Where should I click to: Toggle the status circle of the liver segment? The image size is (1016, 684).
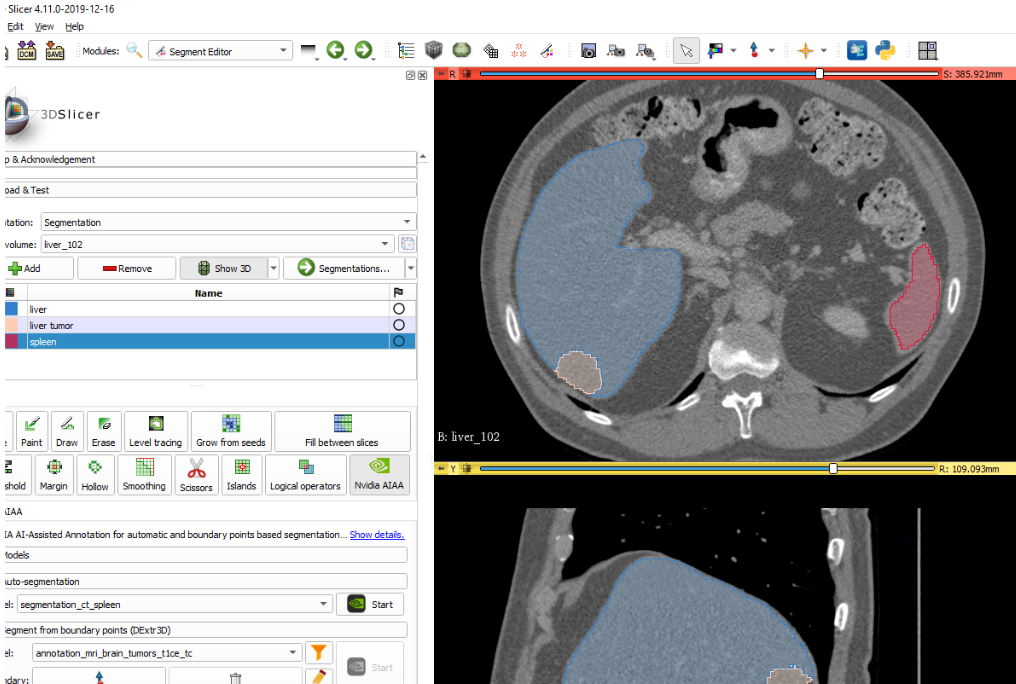(x=399, y=310)
